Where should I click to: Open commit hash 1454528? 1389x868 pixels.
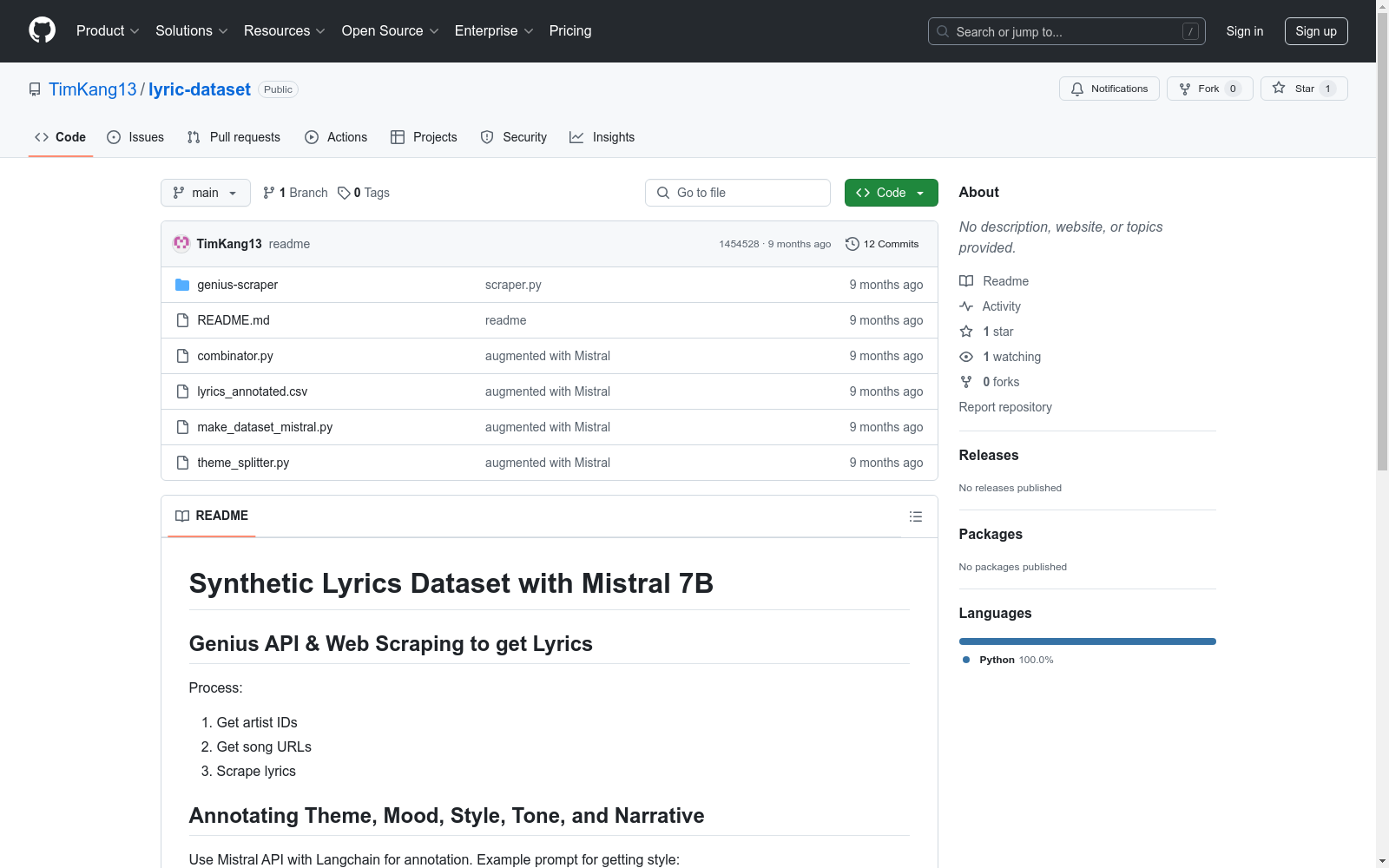739,244
